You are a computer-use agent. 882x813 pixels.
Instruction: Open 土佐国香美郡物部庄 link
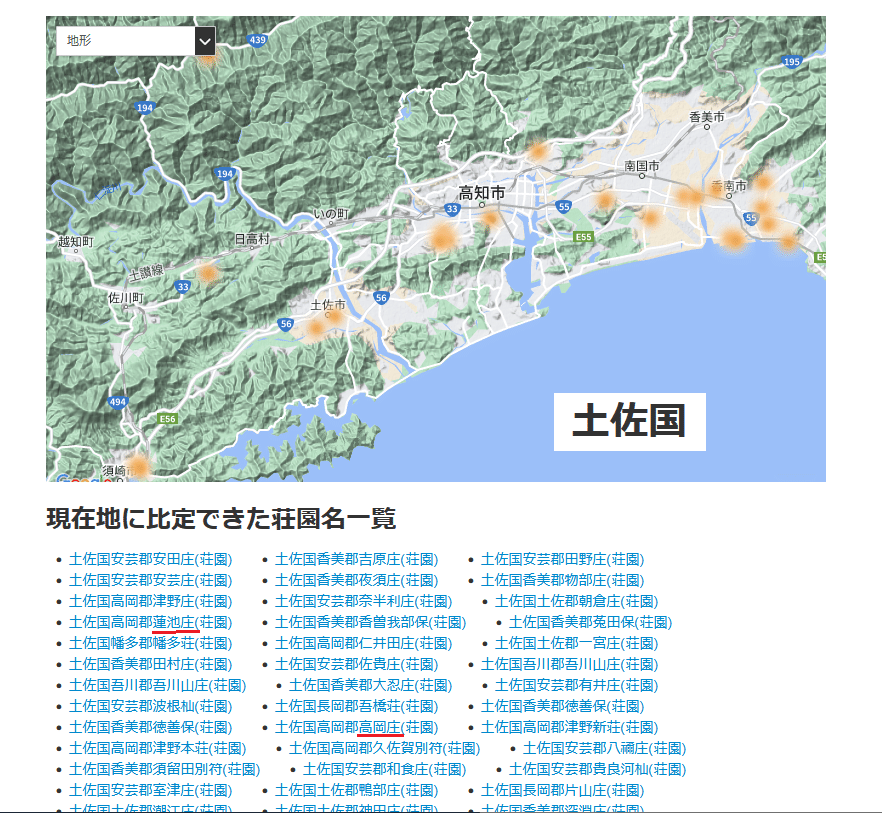(562, 580)
